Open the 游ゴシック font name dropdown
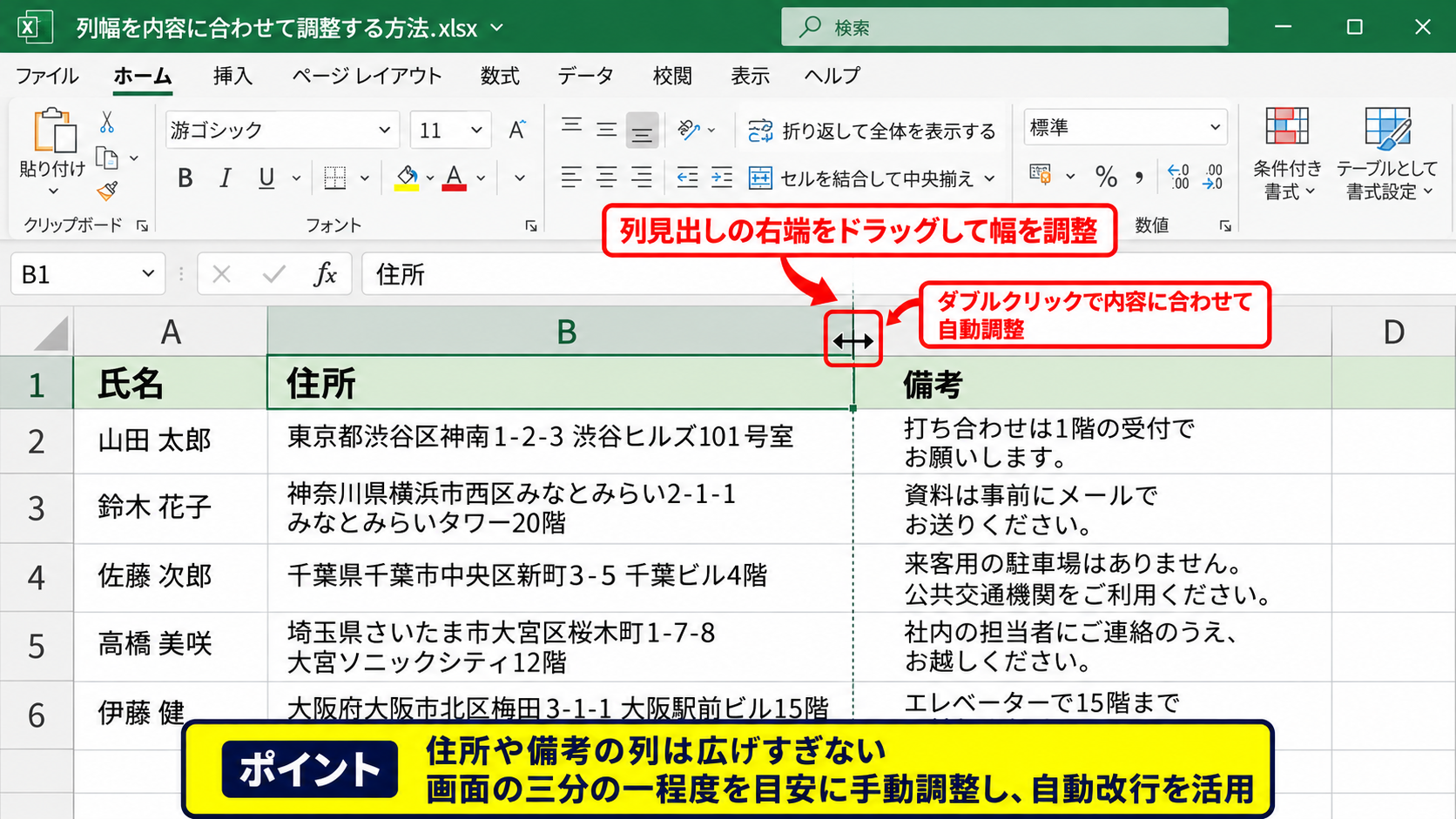Screen dimensions: 1456x819 pyautogui.click(x=384, y=131)
